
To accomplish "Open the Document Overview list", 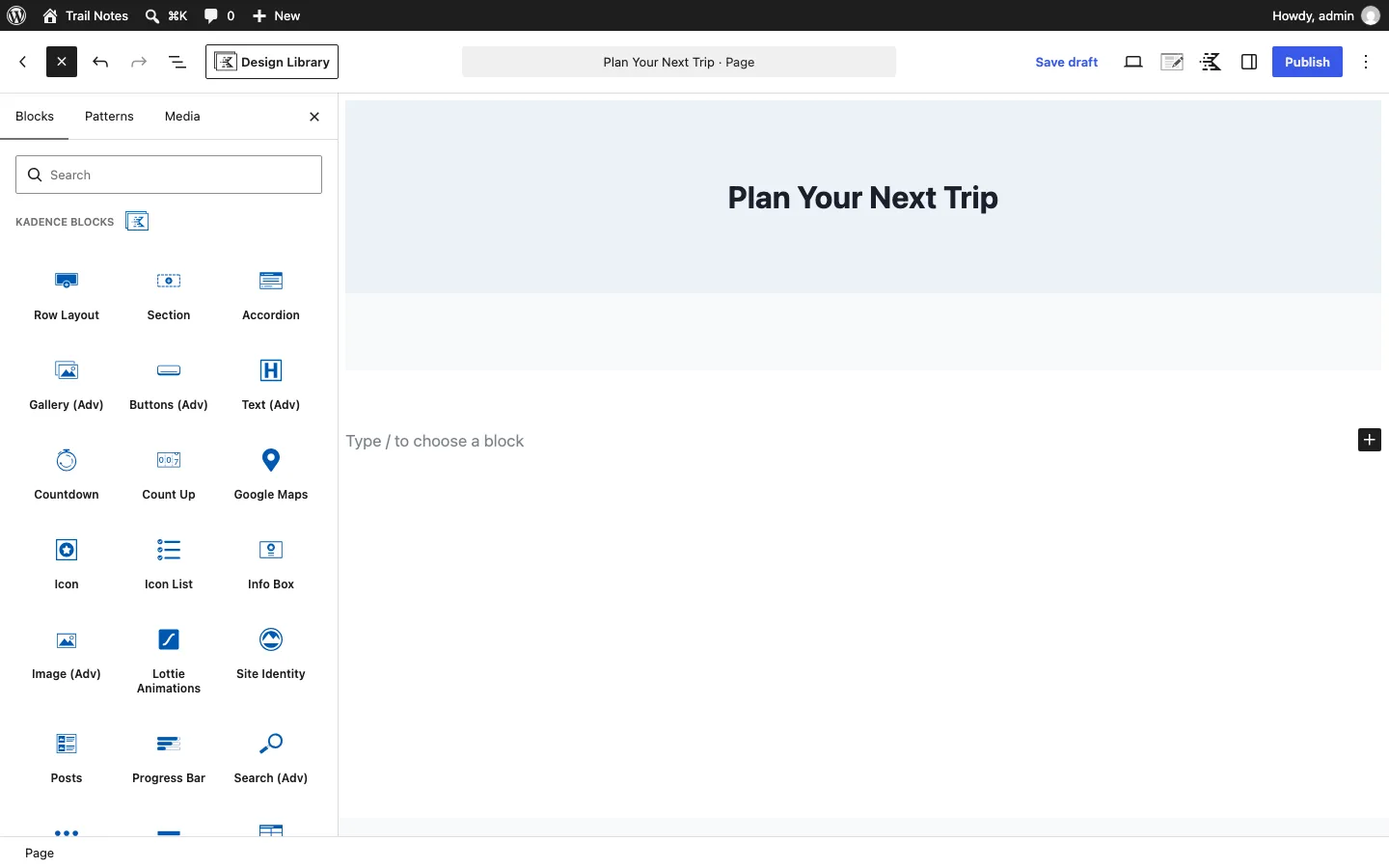I will [177, 62].
